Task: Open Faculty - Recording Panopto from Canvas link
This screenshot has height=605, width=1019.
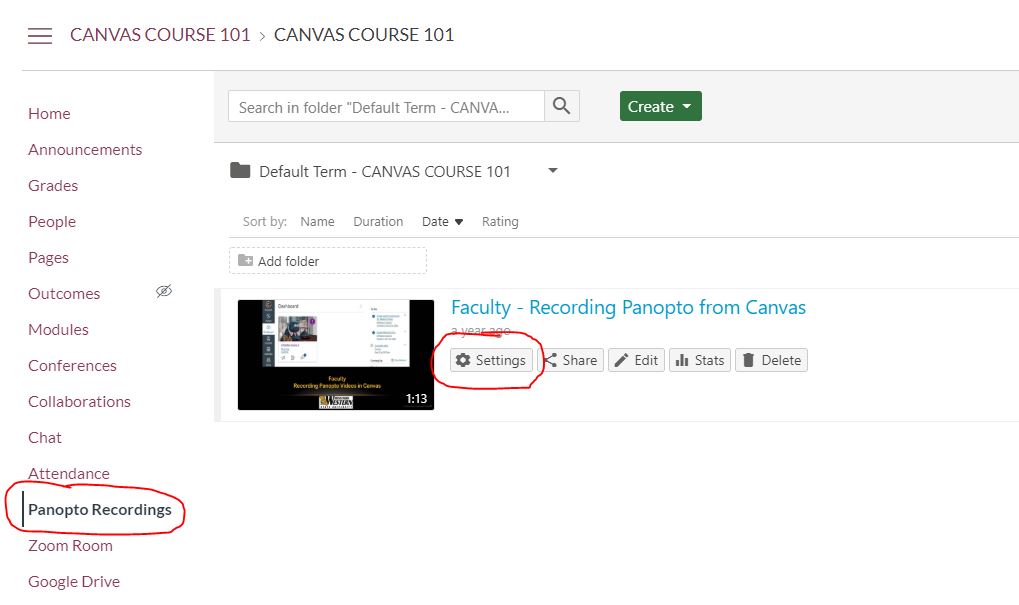Action: tap(628, 307)
